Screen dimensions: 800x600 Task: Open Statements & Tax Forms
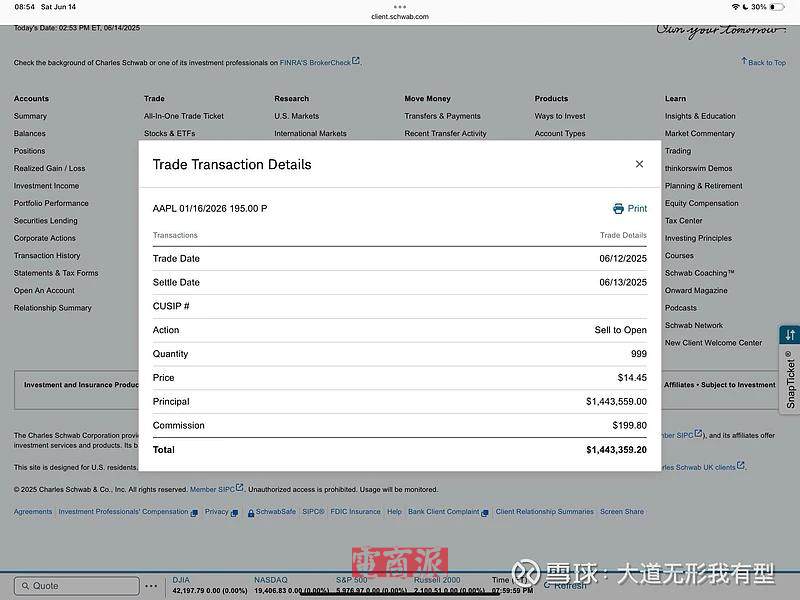point(56,273)
